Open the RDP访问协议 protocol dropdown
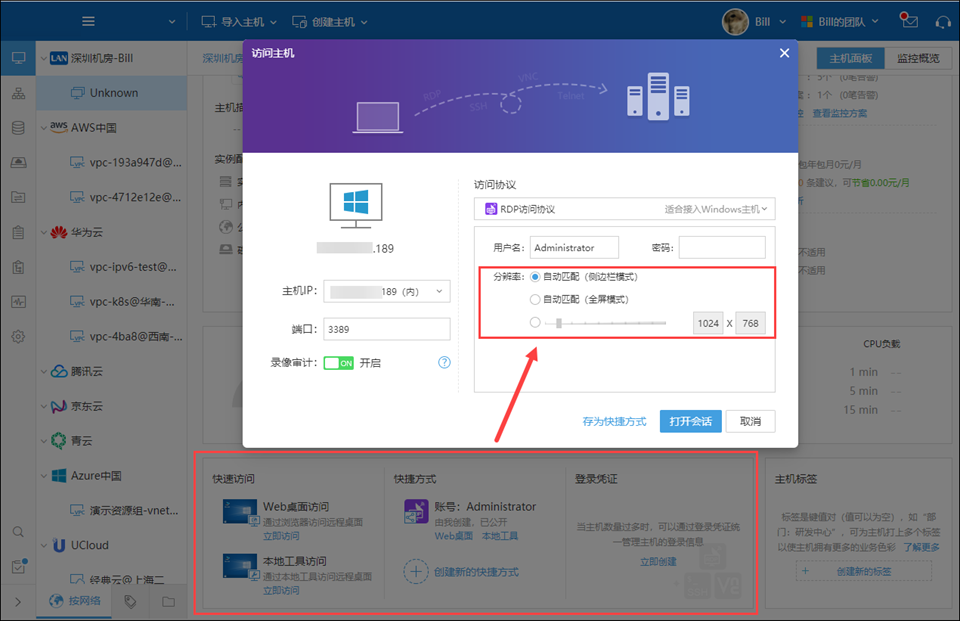This screenshot has height=621, width=960. [x=624, y=209]
